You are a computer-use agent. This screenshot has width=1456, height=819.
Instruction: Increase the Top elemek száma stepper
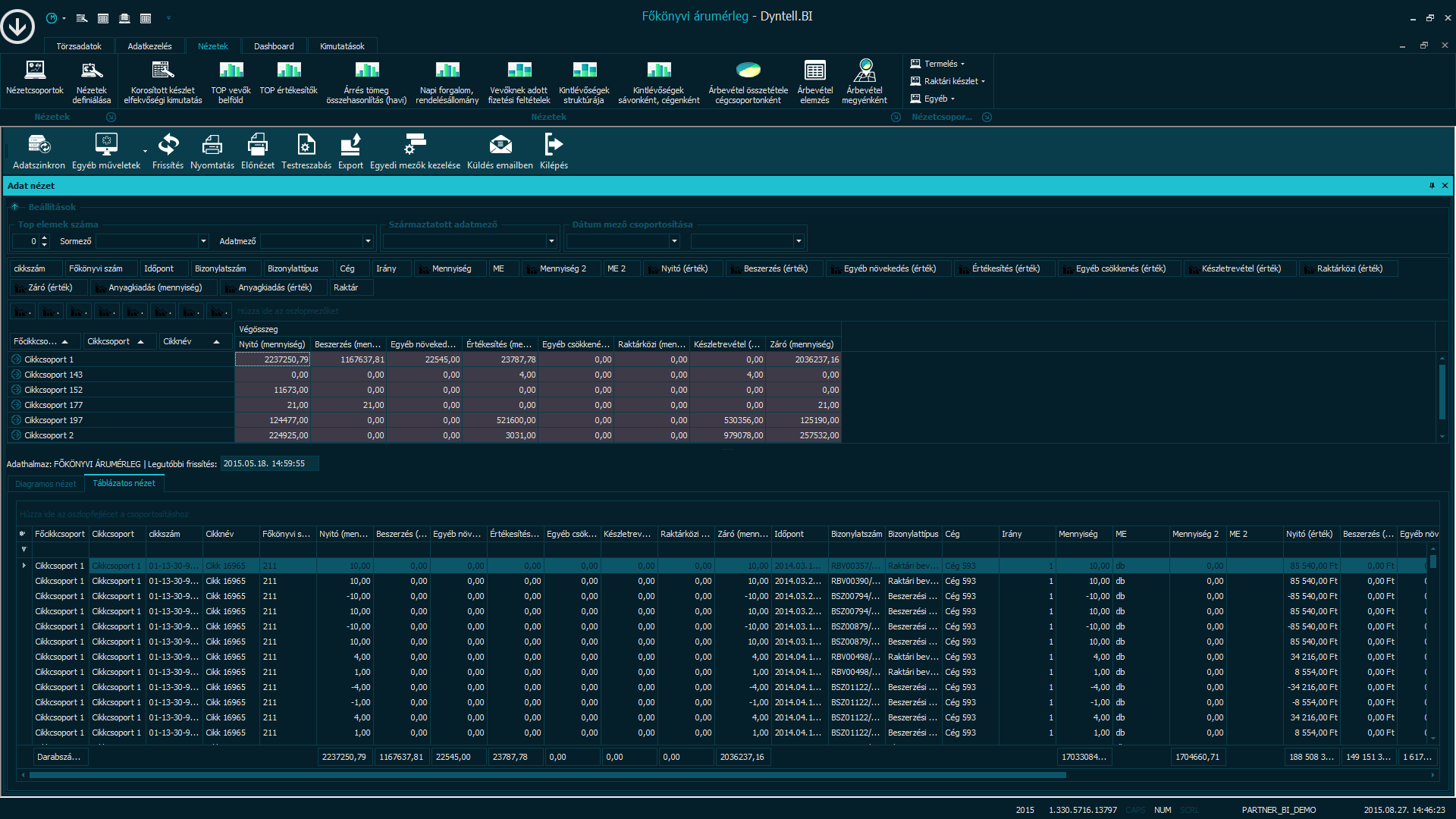coord(44,237)
